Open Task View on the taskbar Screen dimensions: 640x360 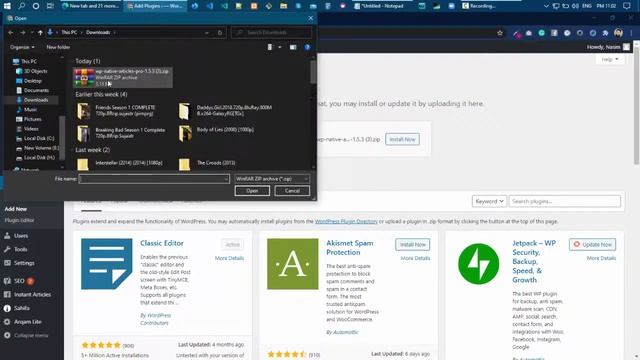coord(50,6)
